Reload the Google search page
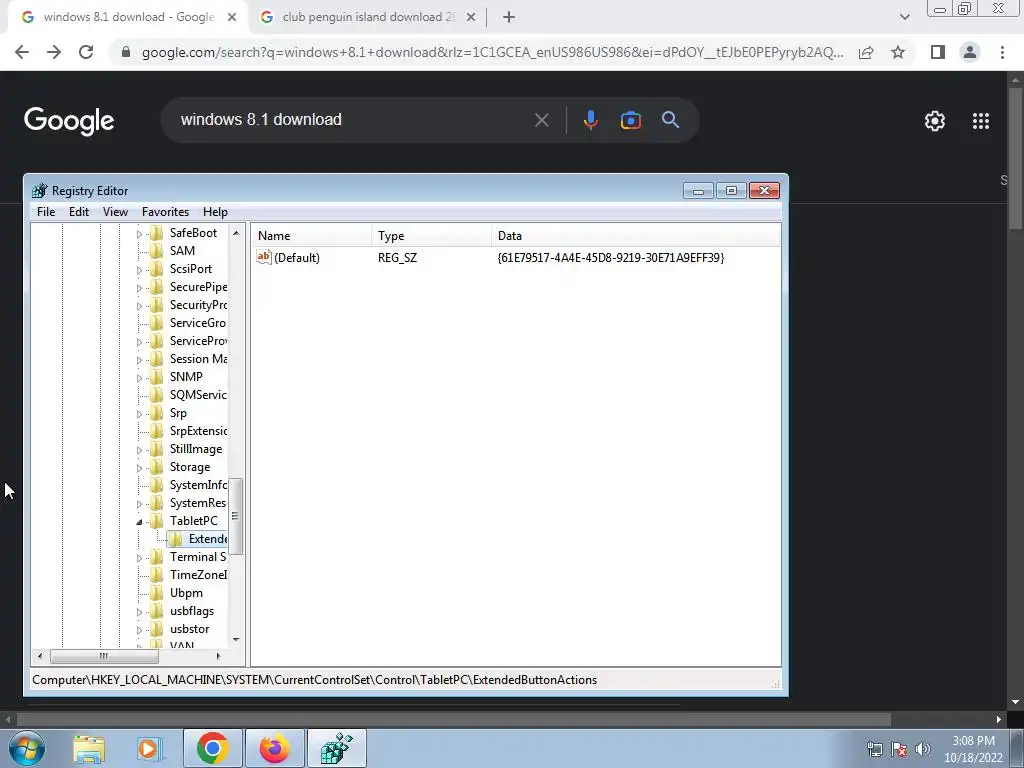The height and width of the screenshot is (768, 1024). 86,52
